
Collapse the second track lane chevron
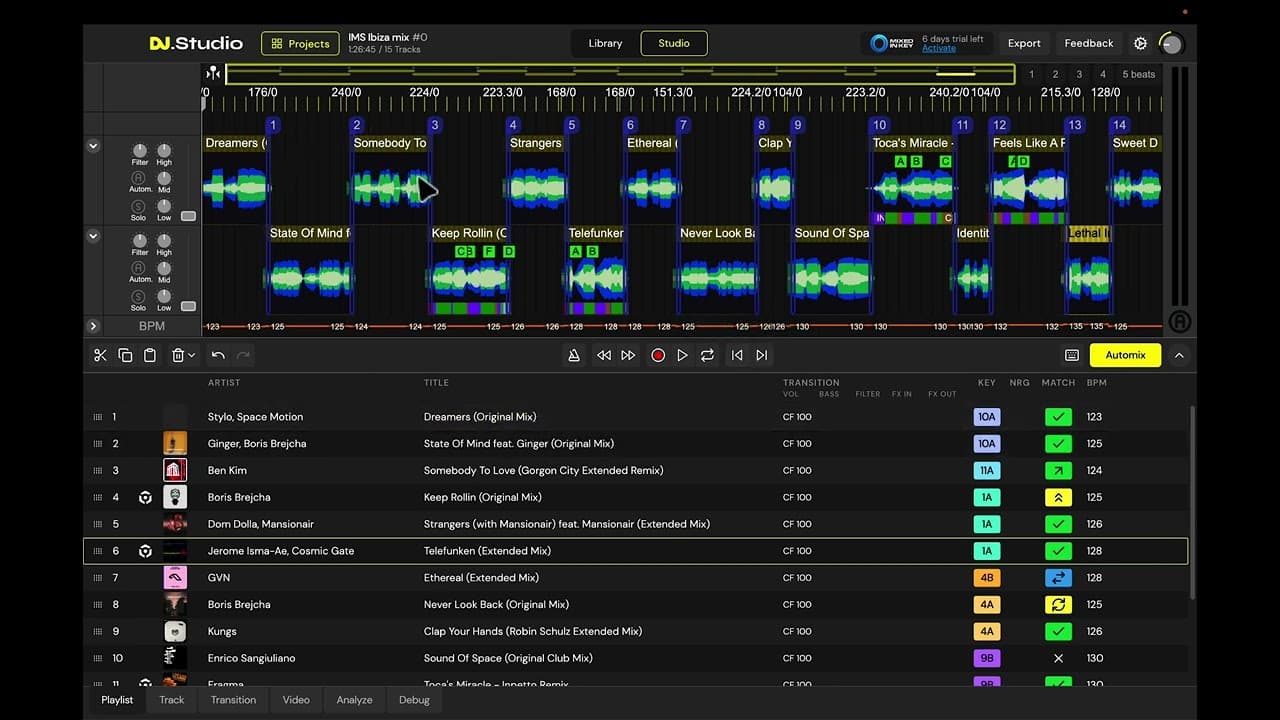(93, 236)
